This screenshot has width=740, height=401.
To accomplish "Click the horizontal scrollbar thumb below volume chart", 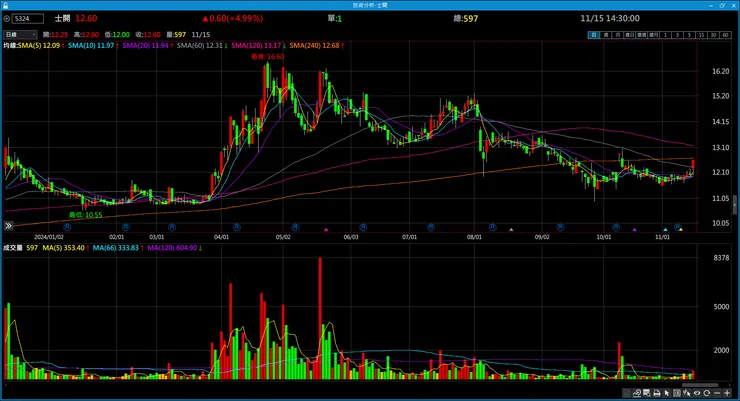I will coord(700,385).
